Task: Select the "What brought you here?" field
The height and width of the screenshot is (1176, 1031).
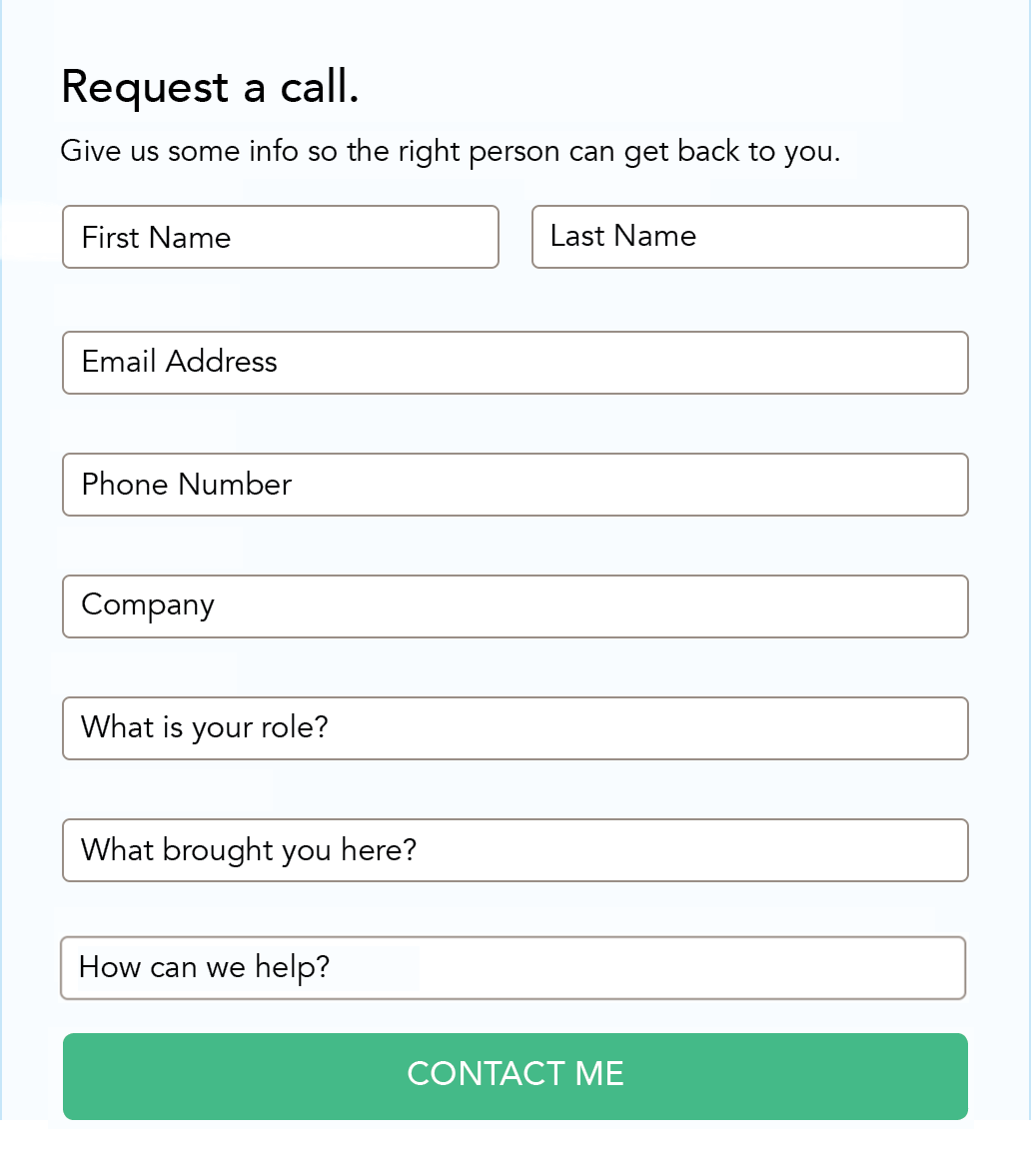Action: point(515,850)
